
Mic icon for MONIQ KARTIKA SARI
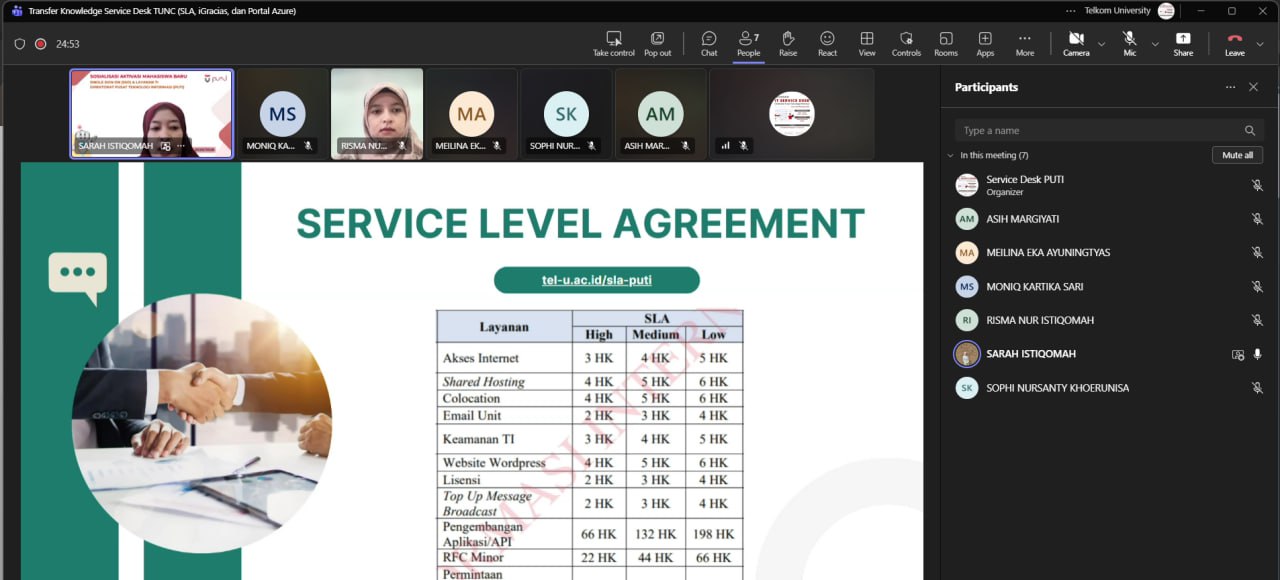pos(1257,287)
